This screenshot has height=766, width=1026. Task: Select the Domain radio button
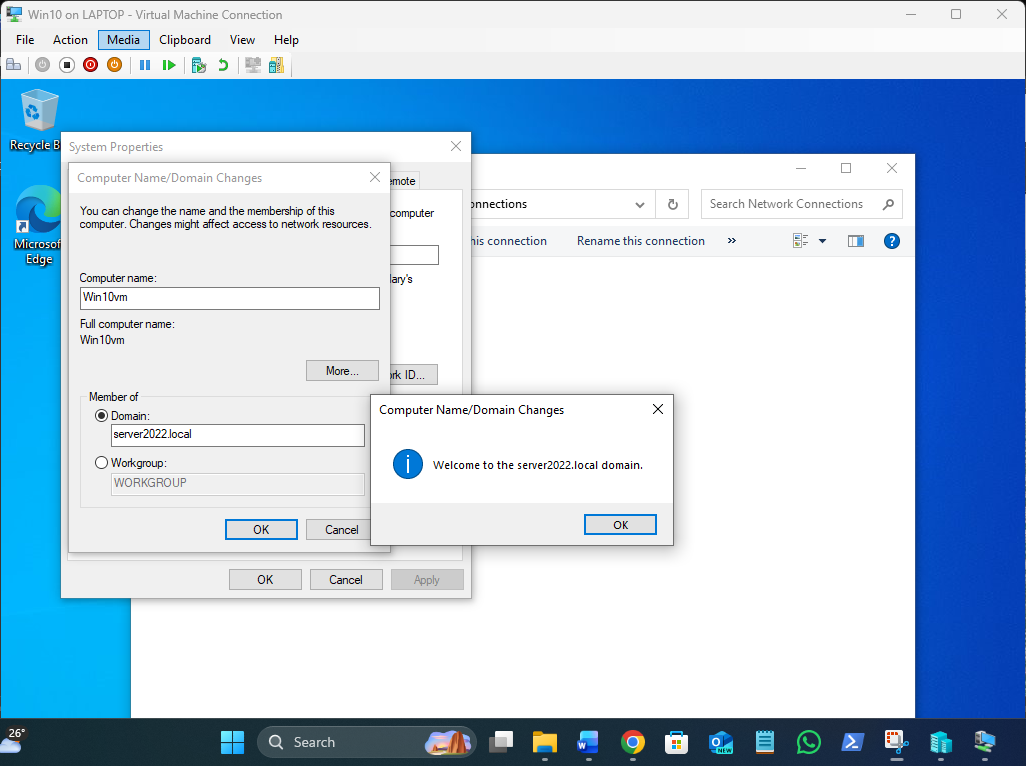click(101, 415)
